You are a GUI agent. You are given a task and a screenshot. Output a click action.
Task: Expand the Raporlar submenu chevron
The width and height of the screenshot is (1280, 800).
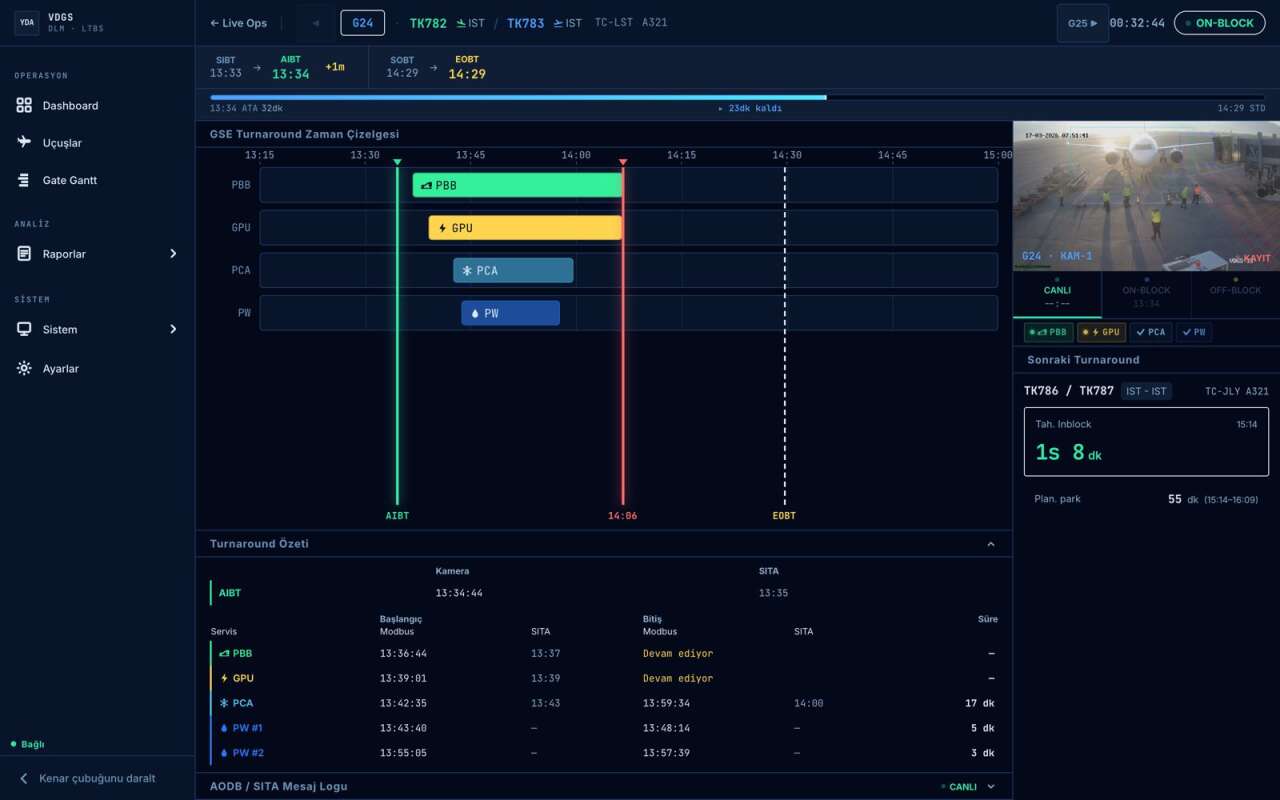(x=173, y=254)
